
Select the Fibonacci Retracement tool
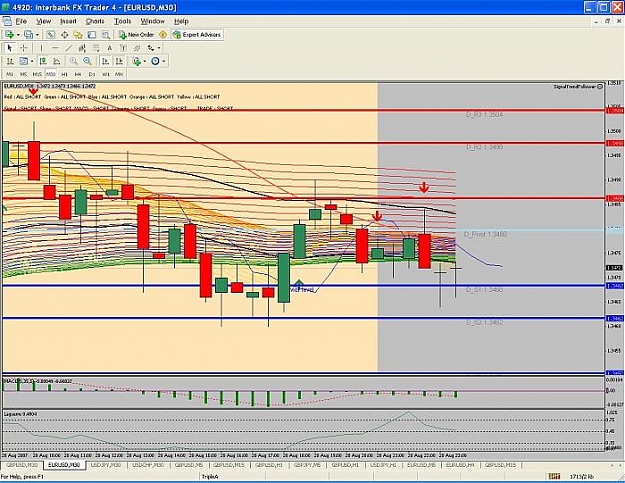tap(96, 48)
